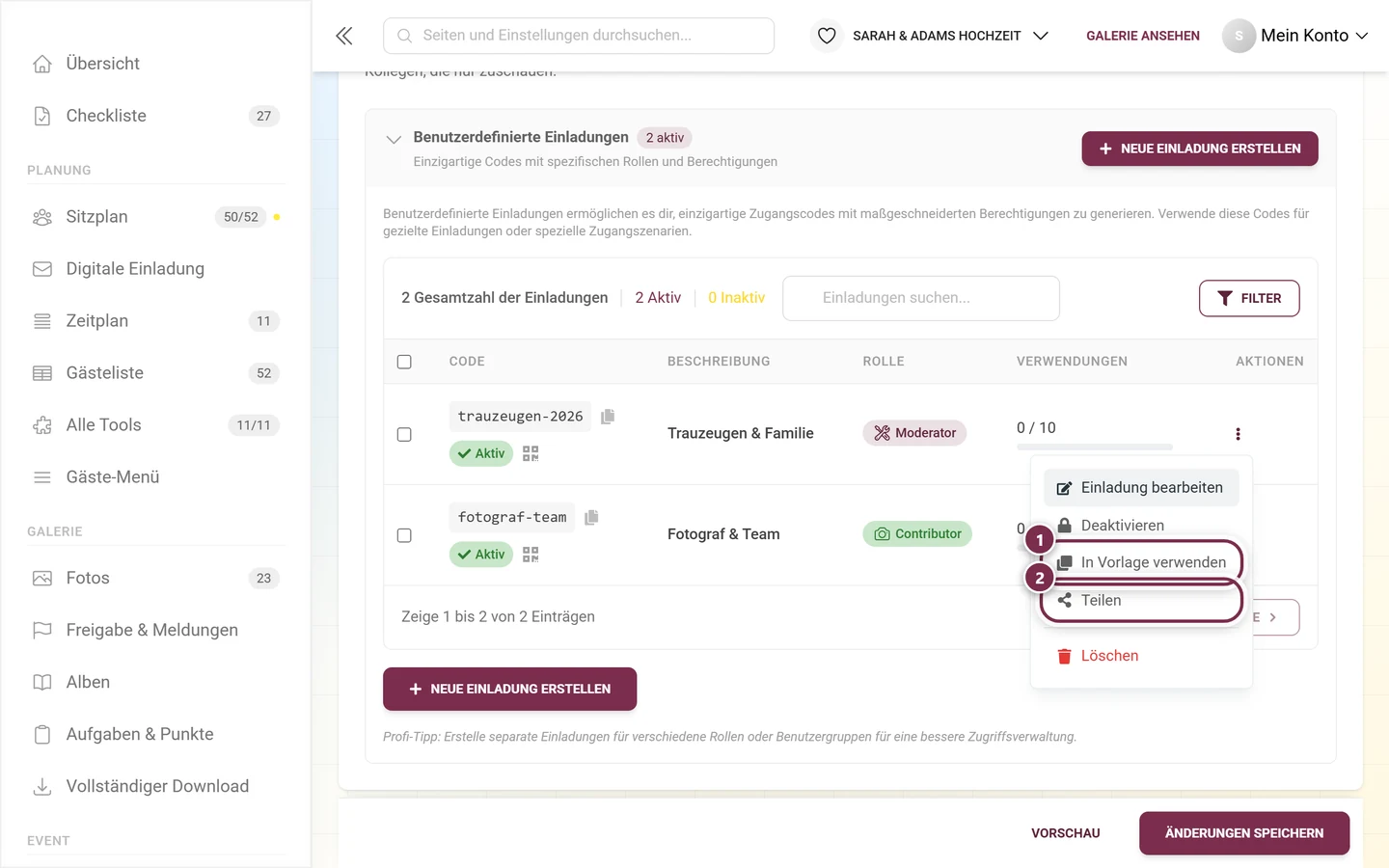Select the trauzeugen-2026 row checkbox
Image resolution: width=1389 pixels, height=868 pixels.
(404, 435)
